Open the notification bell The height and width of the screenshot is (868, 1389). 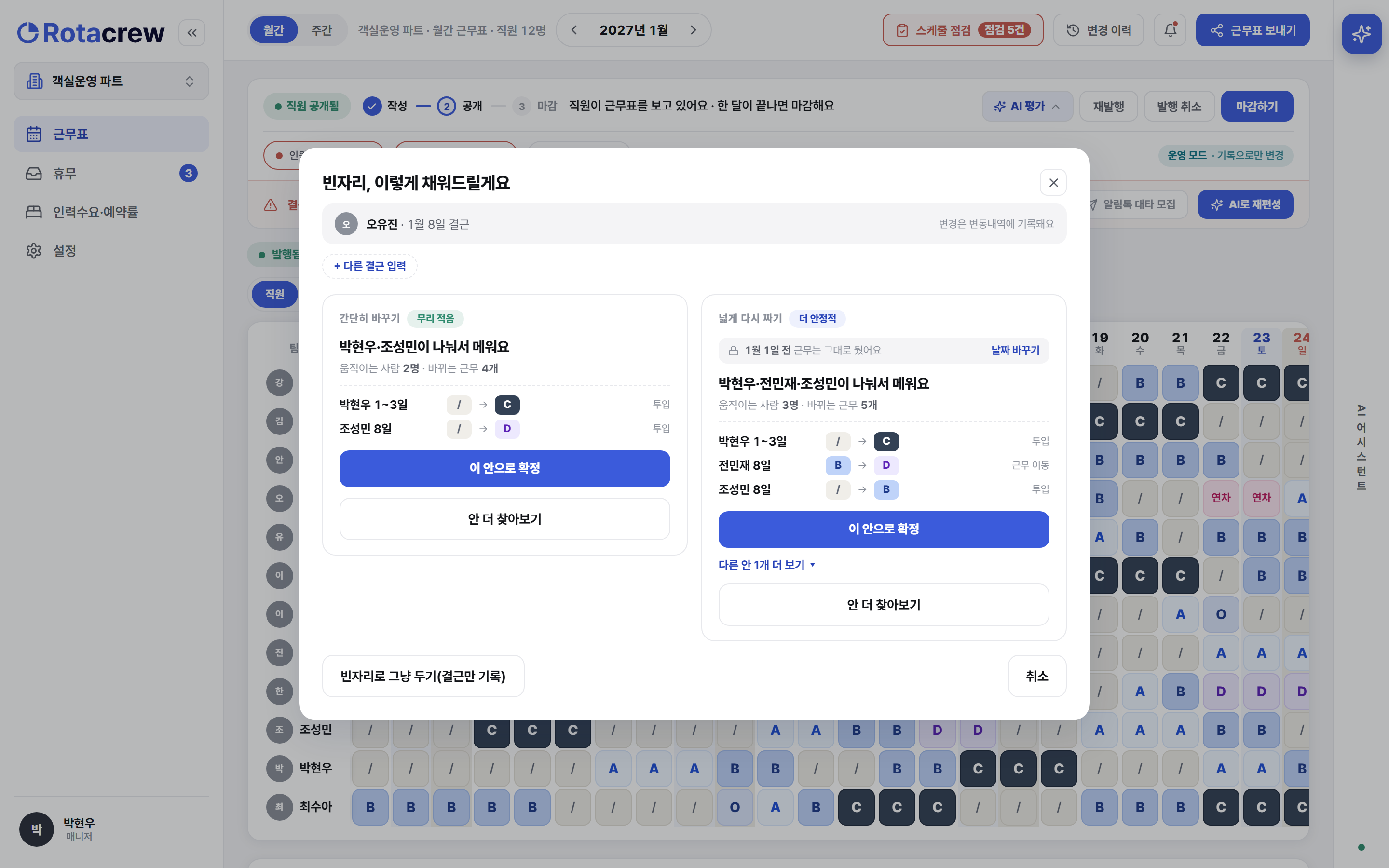[1171, 30]
